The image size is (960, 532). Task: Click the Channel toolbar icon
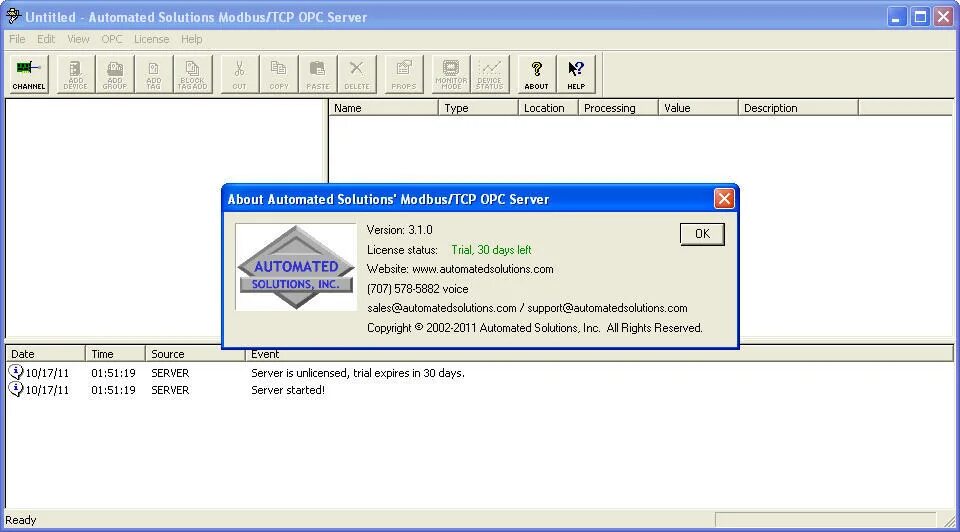point(29,74)
